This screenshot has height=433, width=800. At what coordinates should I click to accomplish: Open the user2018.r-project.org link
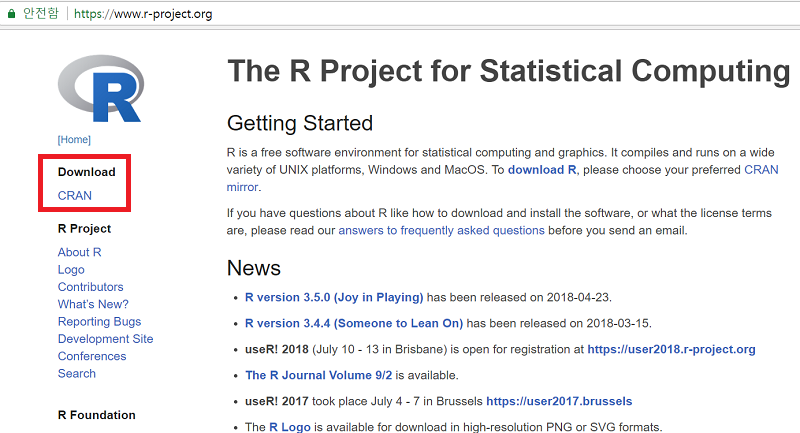coord(671,349)
